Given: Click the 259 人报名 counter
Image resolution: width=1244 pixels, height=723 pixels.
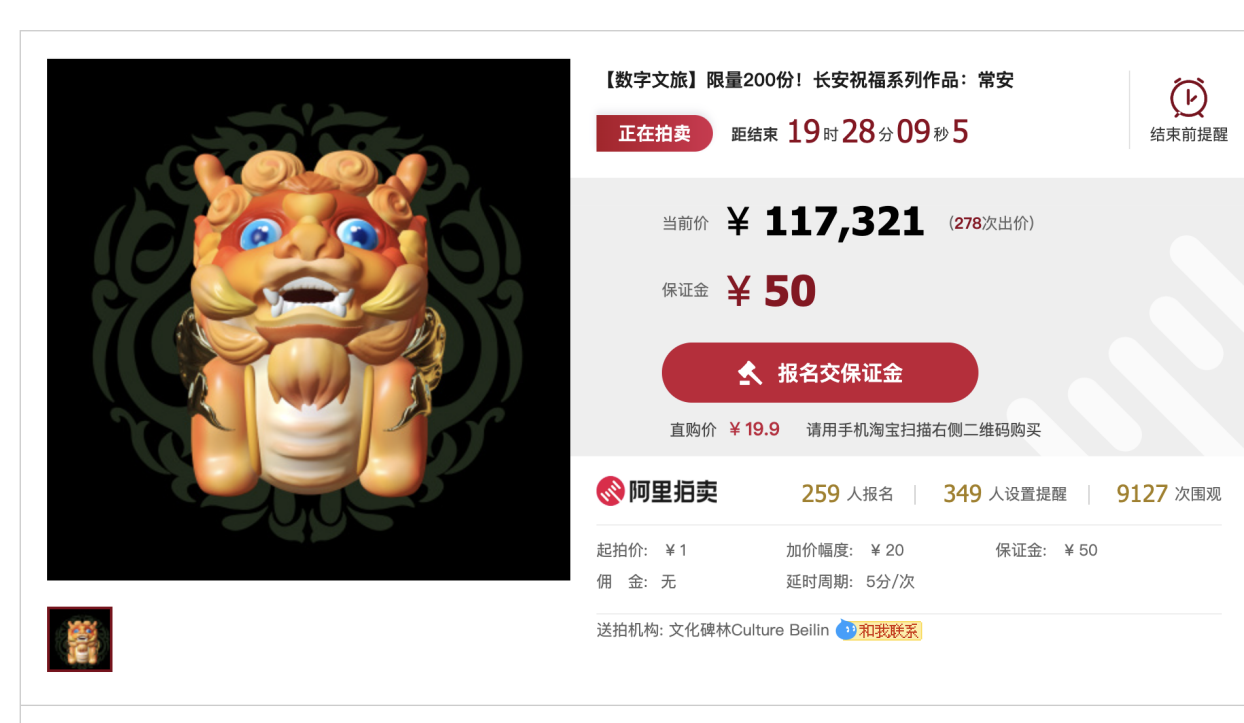Looking at the screenshot, I should click(847, 493).
